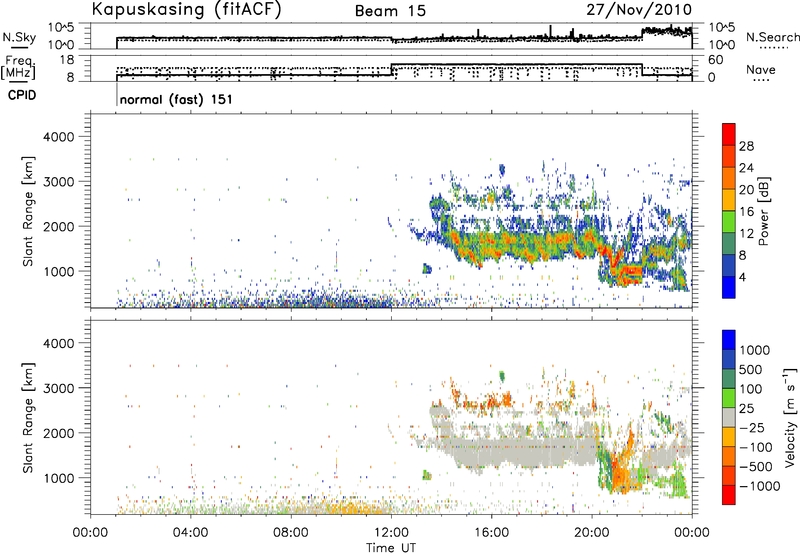This screenshot has width=800, height=554.
Task: Click the 08:00 time tick label
Action: [291, 533]
